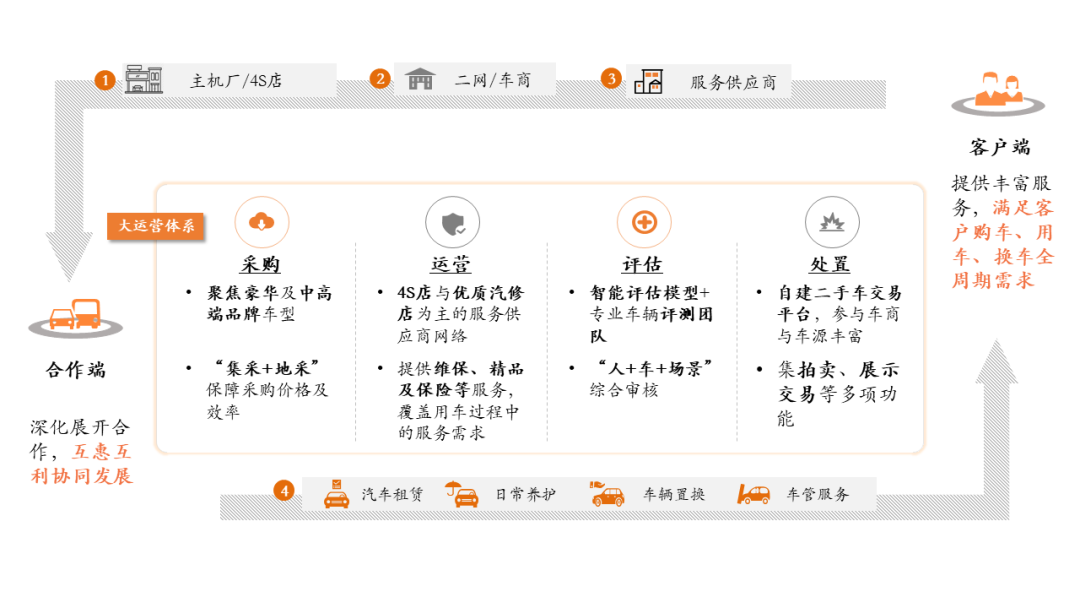The width and height of the screenshot is (1080, 608).
Task: Click the 汽车租赁 car icon
Action: point(337,494)
